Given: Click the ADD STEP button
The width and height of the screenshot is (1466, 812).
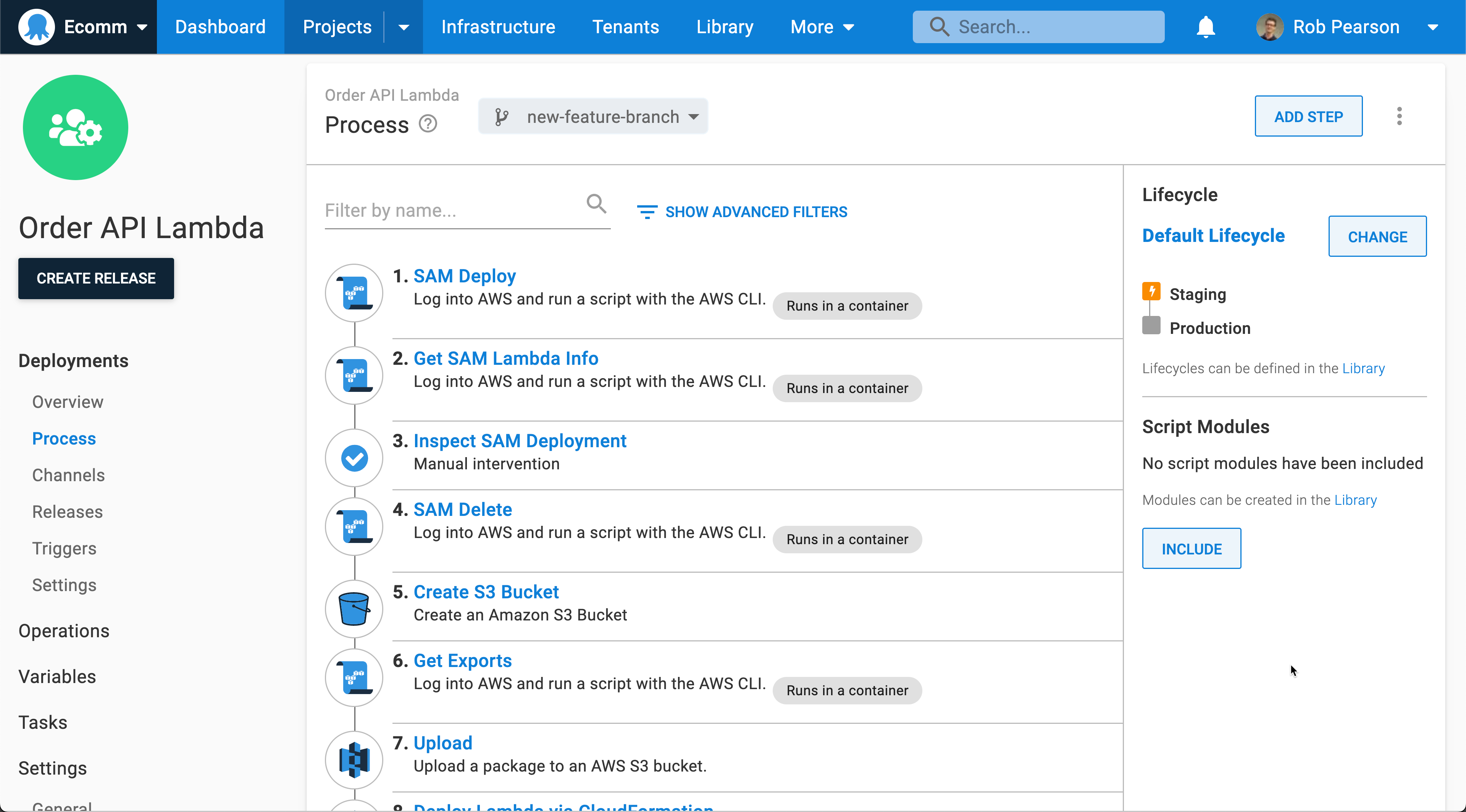Looking at the screenshot, I should pos(1308,116).
